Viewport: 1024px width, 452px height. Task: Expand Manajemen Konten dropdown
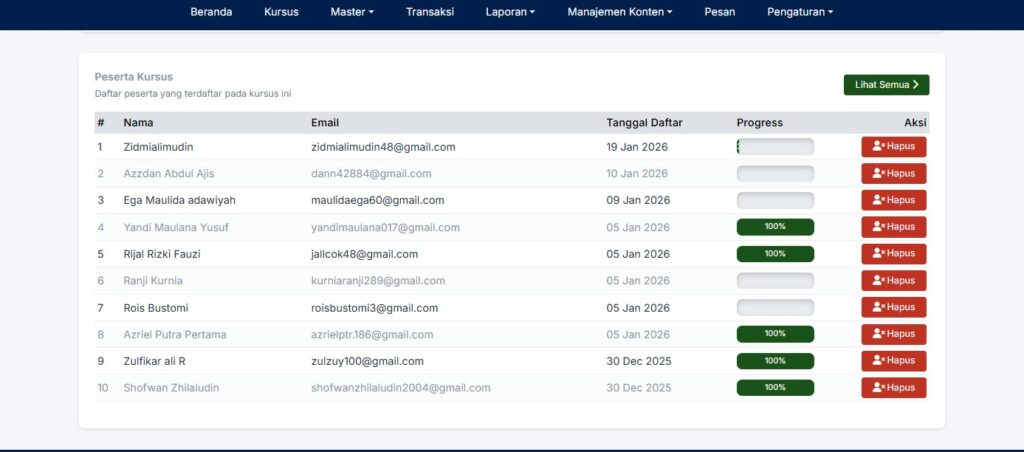[x=619, y=12]
